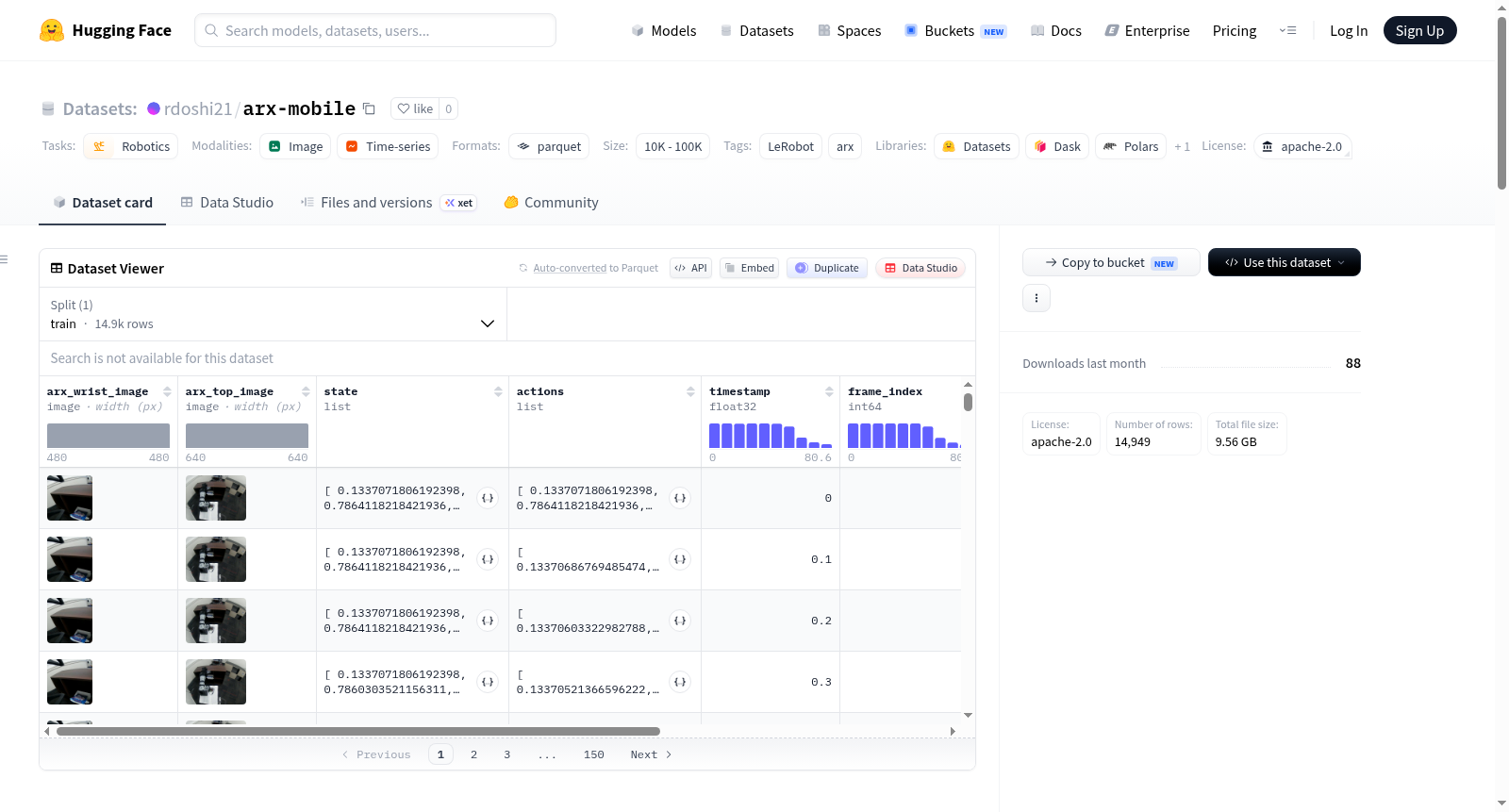This screenshot has width=1509, height=812.
Task: Expand the actions cell in the timestamp 0.2 row
Action: coord(680,621)
